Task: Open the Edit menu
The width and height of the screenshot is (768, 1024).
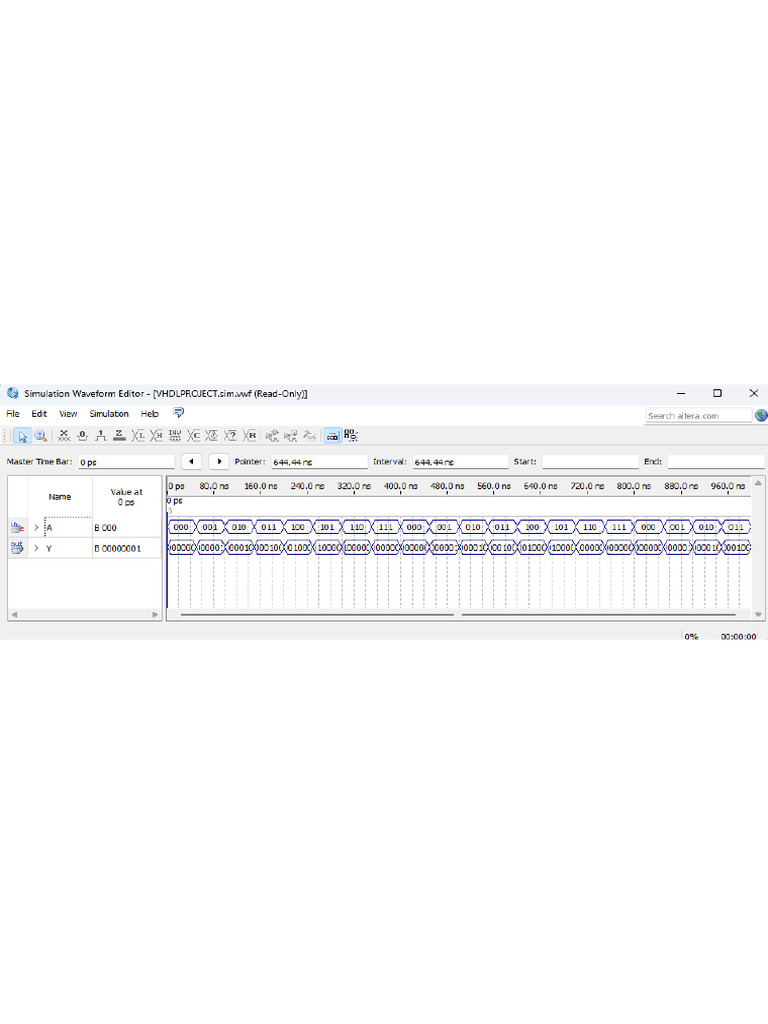Action: pyautogui.click(x=39, y=414)
